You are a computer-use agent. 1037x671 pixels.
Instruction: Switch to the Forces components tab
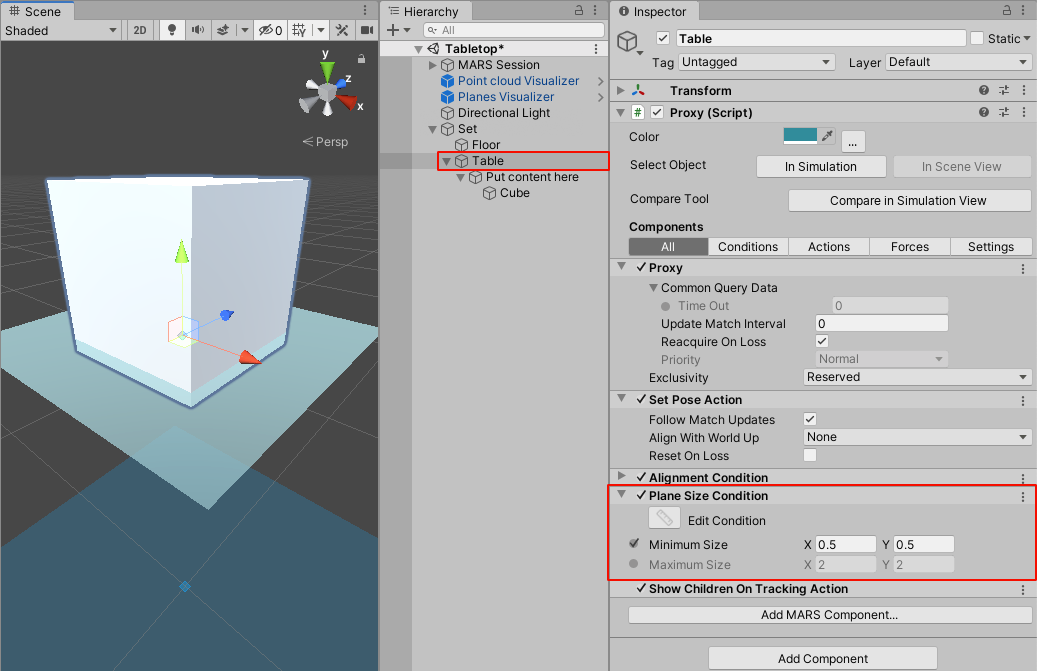click(909, 246)
